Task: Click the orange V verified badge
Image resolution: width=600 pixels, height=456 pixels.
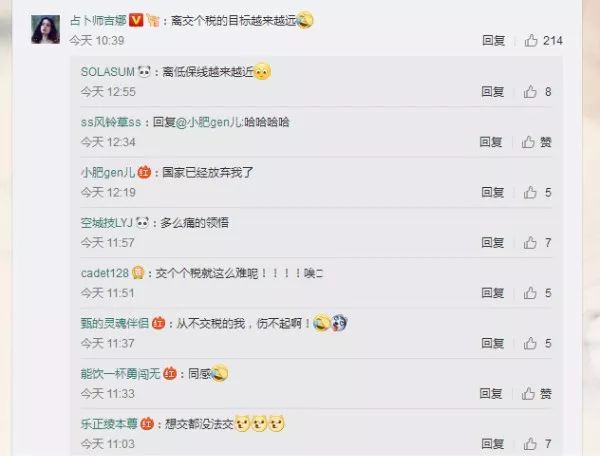Action: 136,20
